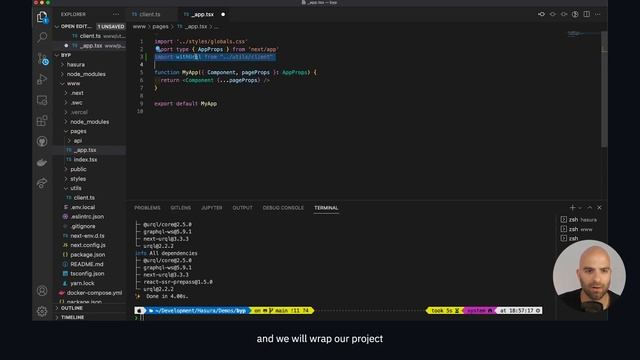Click the new terminal plus icon
The height and width of the screenshot is (360, 640).
[572, 207]
